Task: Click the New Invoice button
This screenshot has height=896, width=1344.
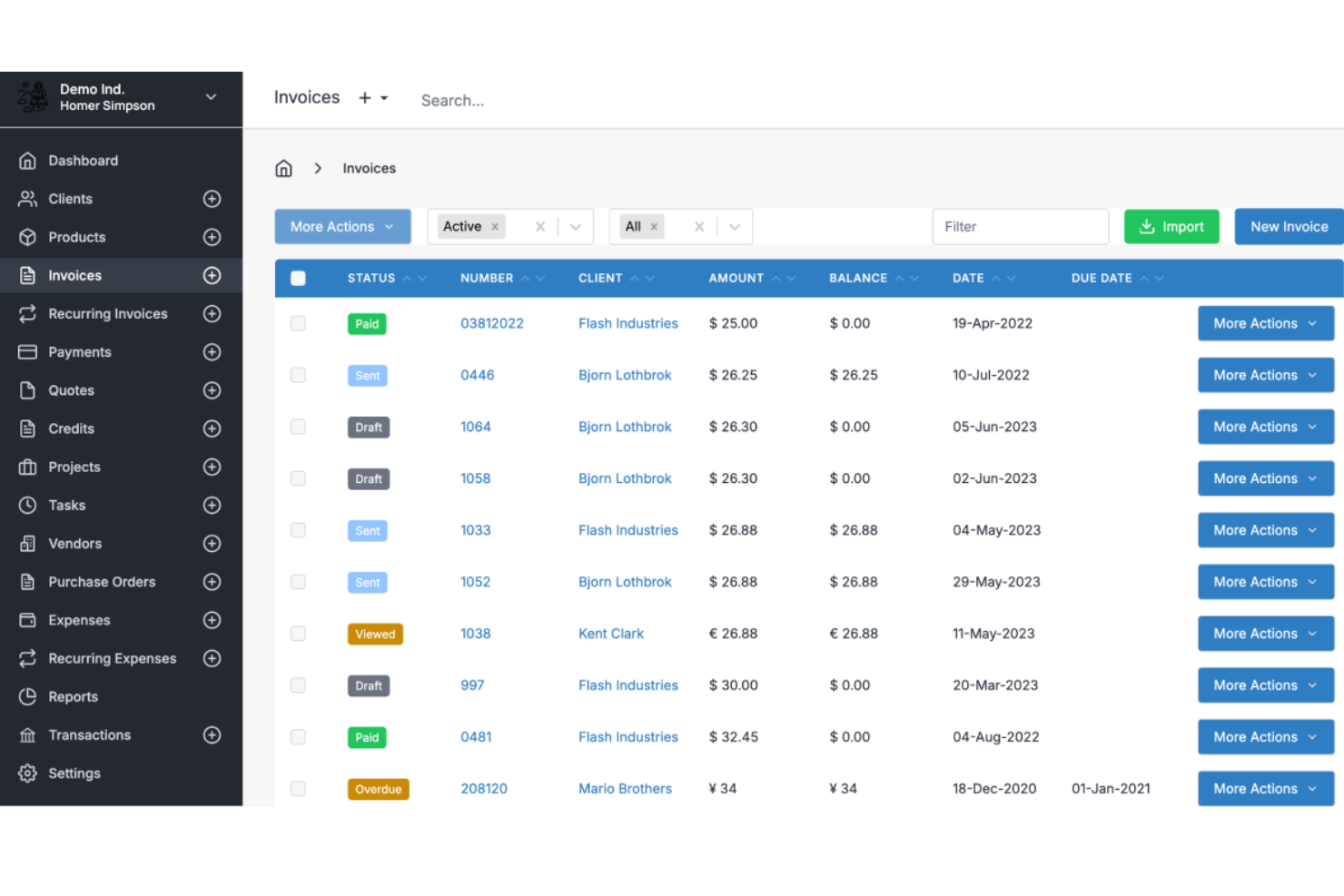Action: [1289, 226]
